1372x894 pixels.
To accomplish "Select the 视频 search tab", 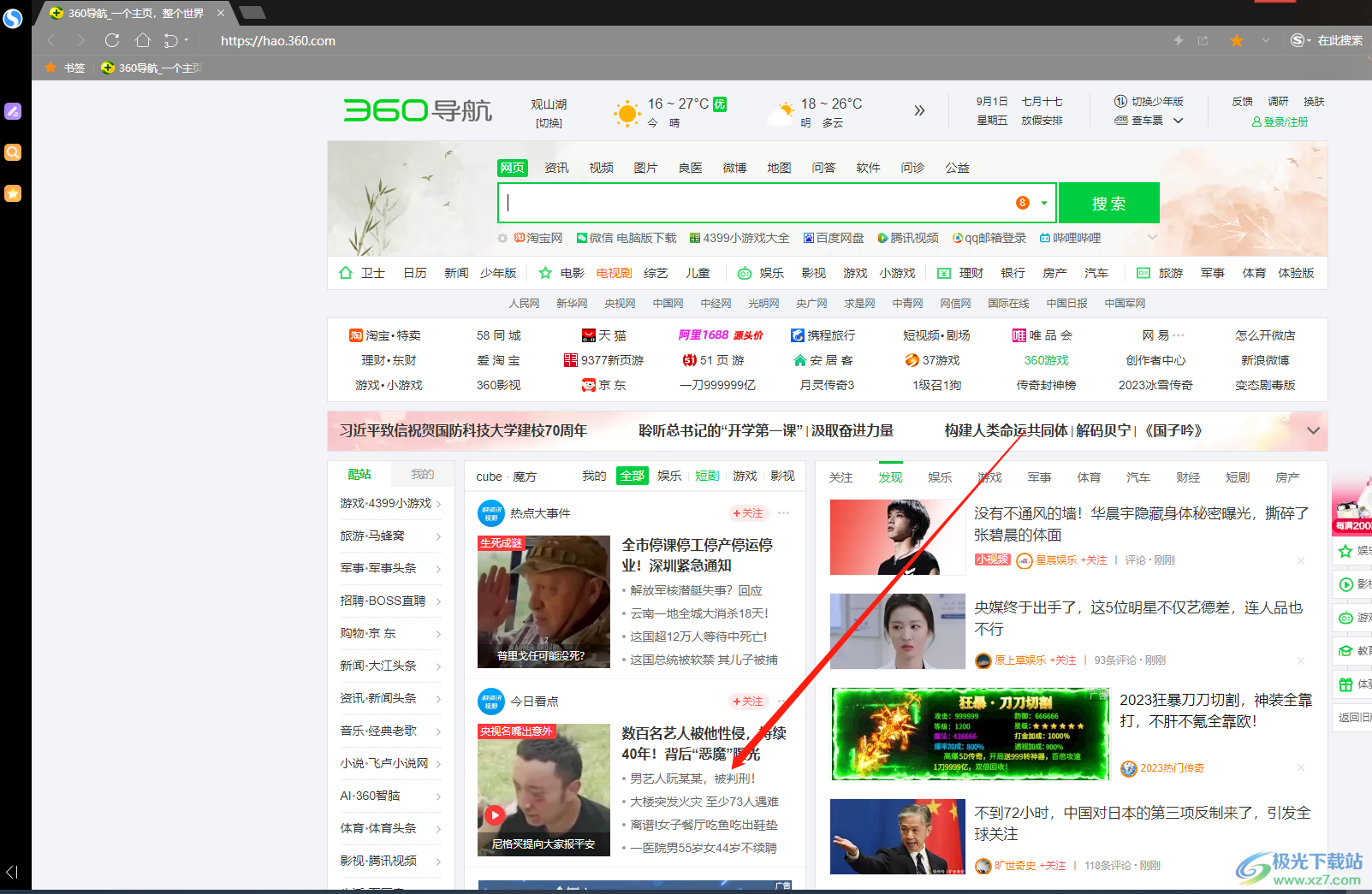I will pos(601,168).
